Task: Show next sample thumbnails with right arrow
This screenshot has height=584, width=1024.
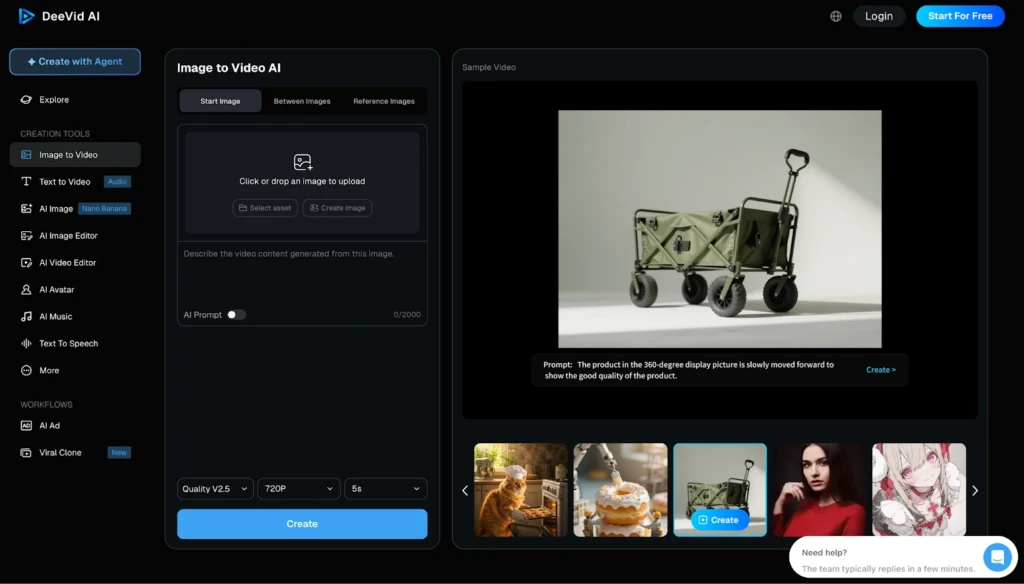Action: pos(975,491)
